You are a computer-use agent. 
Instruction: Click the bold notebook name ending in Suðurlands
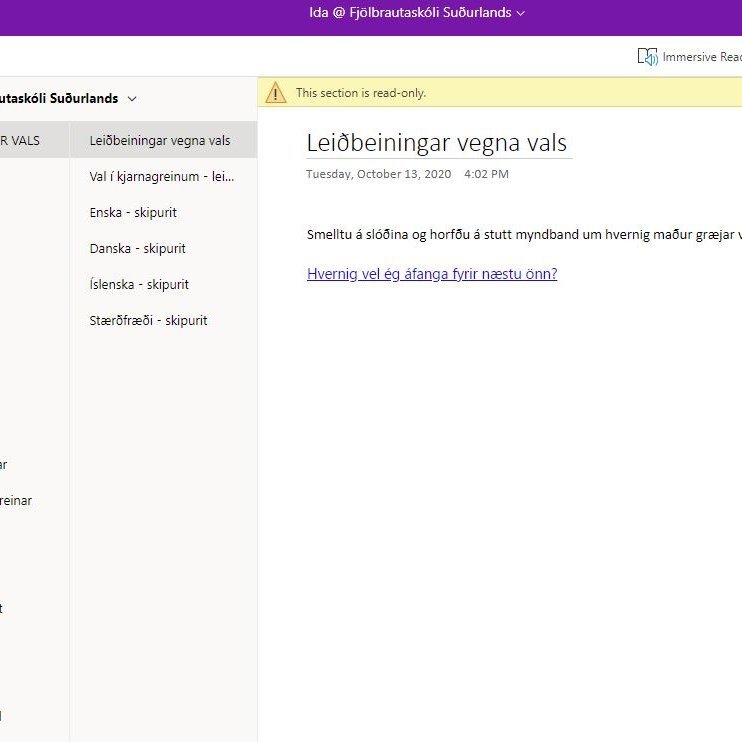pos(58,99)
